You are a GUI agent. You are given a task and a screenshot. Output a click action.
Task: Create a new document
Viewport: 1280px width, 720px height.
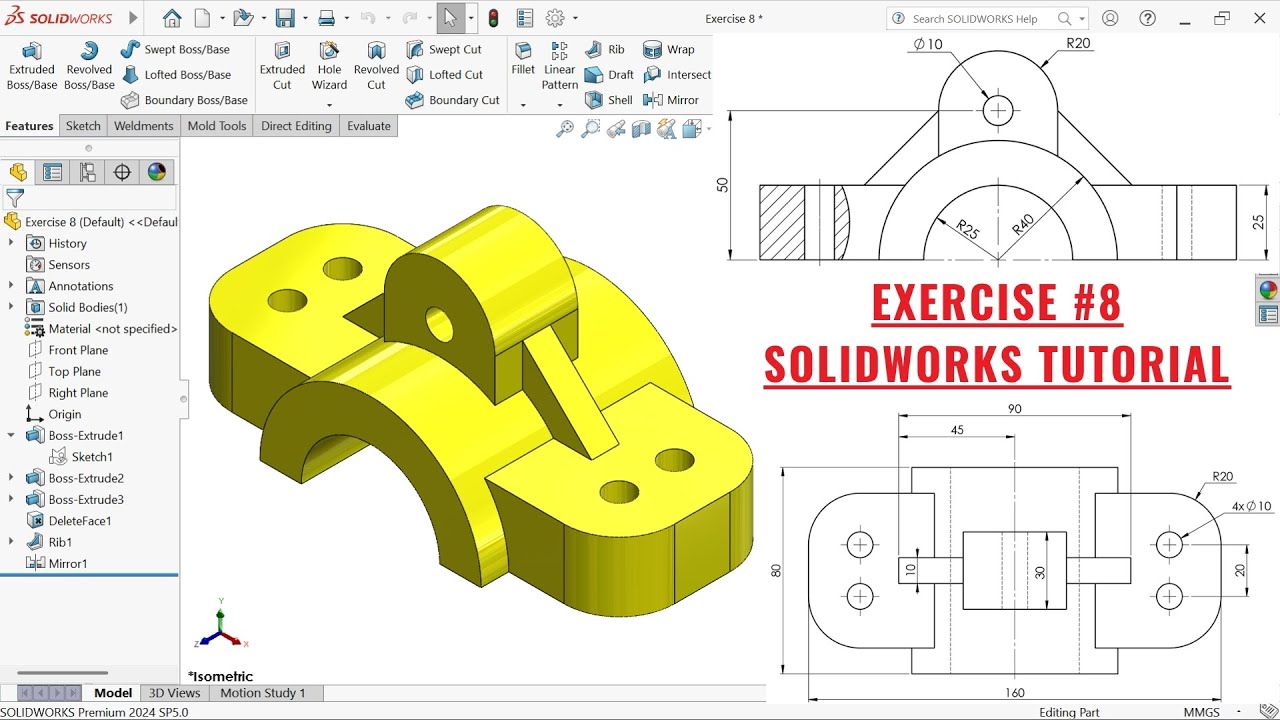203,18
